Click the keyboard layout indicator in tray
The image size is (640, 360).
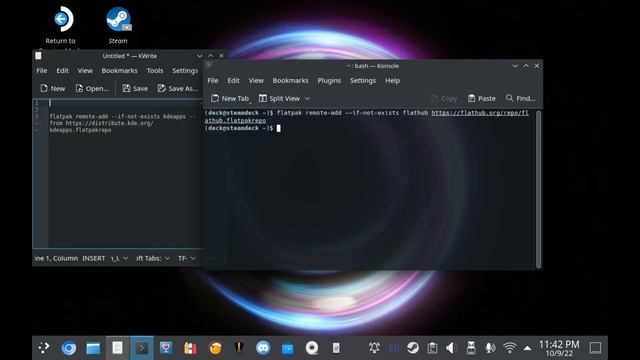[x=394, y=348]
